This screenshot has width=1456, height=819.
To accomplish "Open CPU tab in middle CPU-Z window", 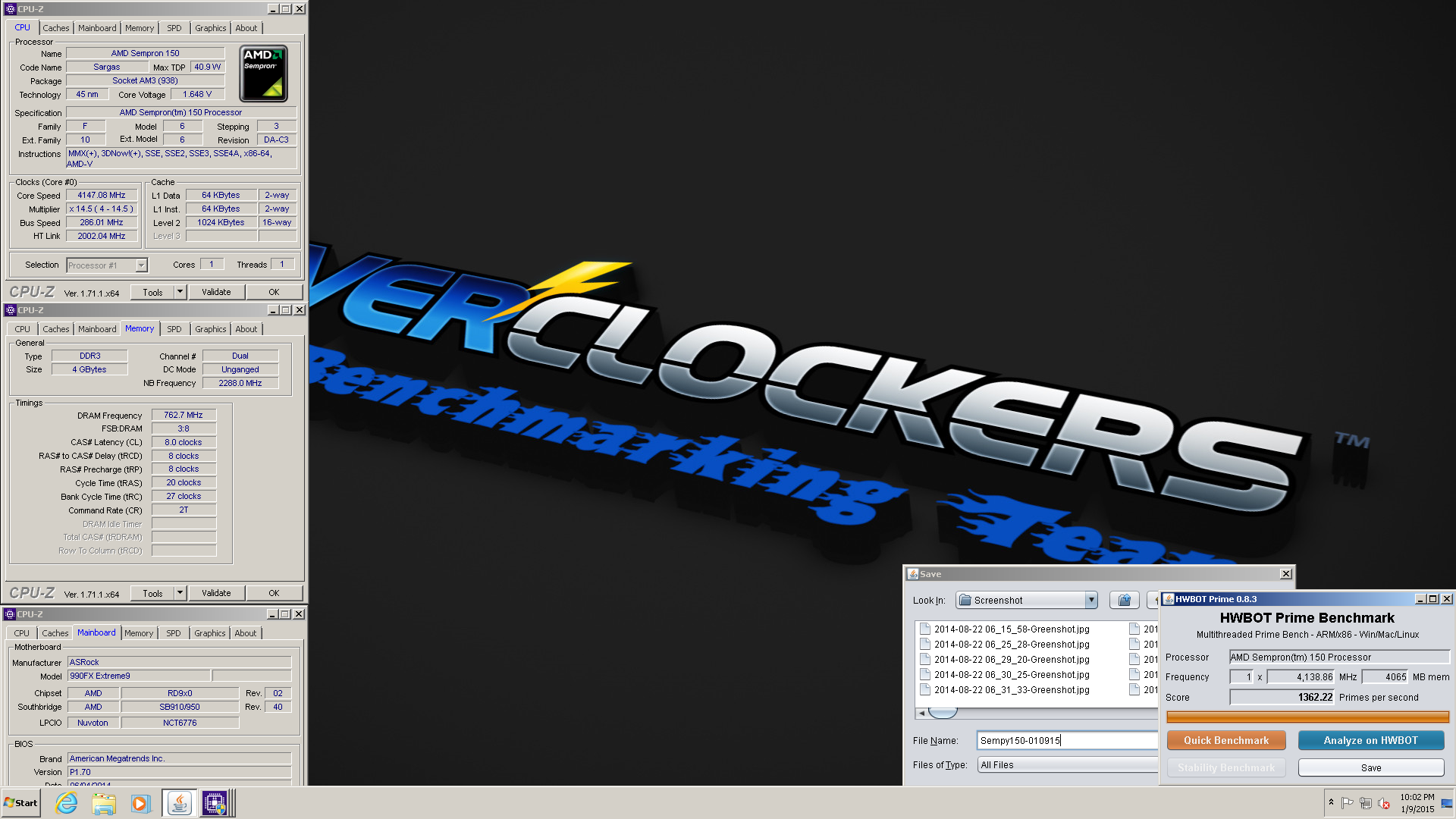I will point(23,329).
